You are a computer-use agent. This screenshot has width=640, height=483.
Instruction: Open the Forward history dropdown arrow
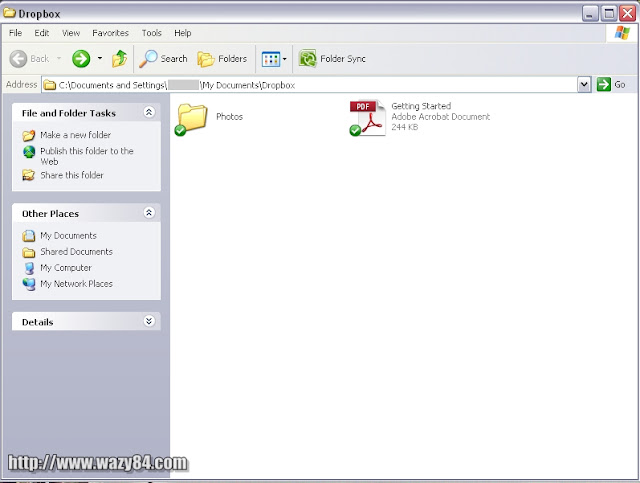pyautogui.click(x=100, y=58)
